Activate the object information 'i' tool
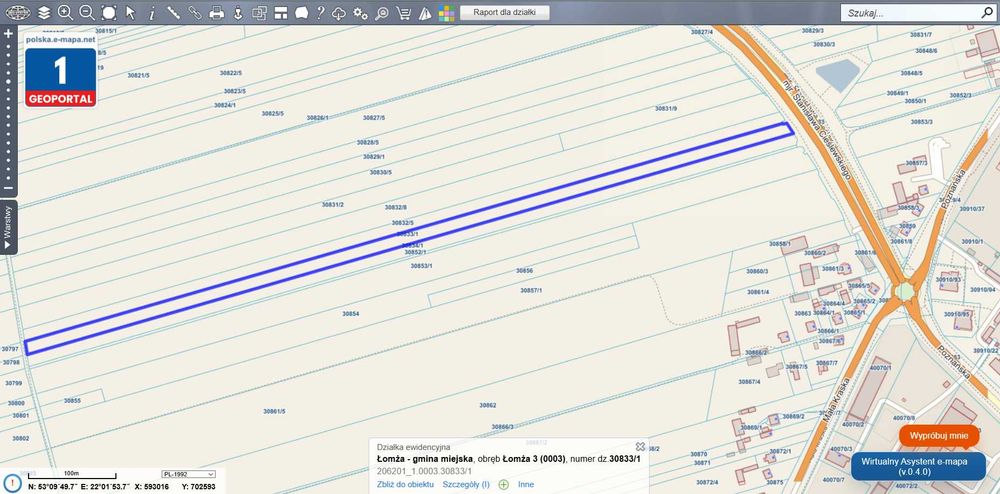Image resolution: width=1000 pixels, height=494 pixels. pos(152,13)
